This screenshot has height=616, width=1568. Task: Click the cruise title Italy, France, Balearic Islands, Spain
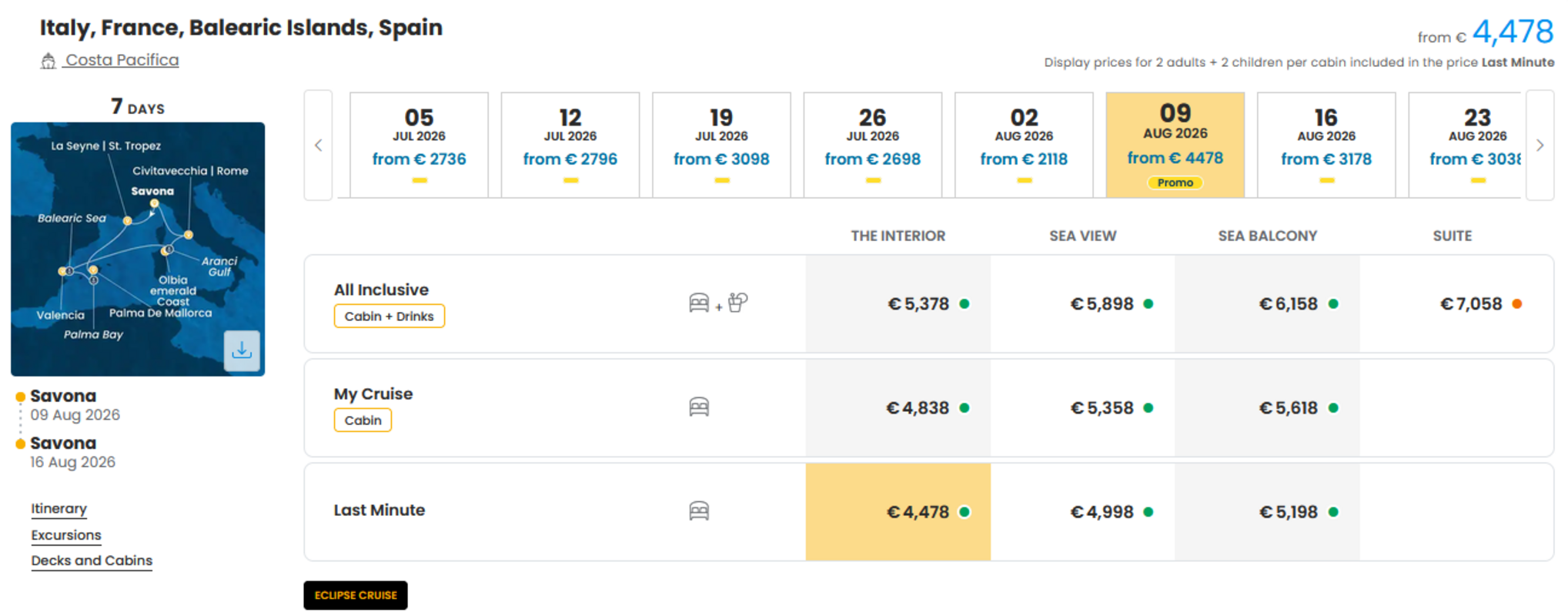[x=241, y=28]
